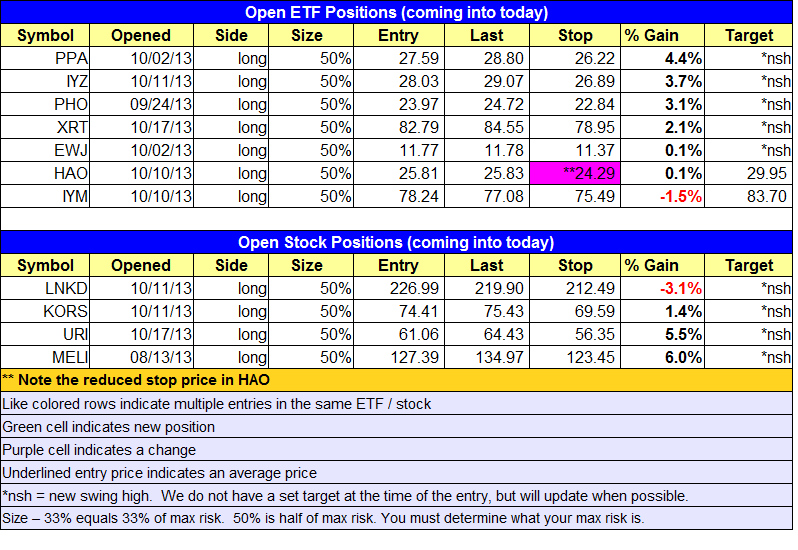Select the ETF table Side header
798x550 pixels.
click(x=231, y=35)
